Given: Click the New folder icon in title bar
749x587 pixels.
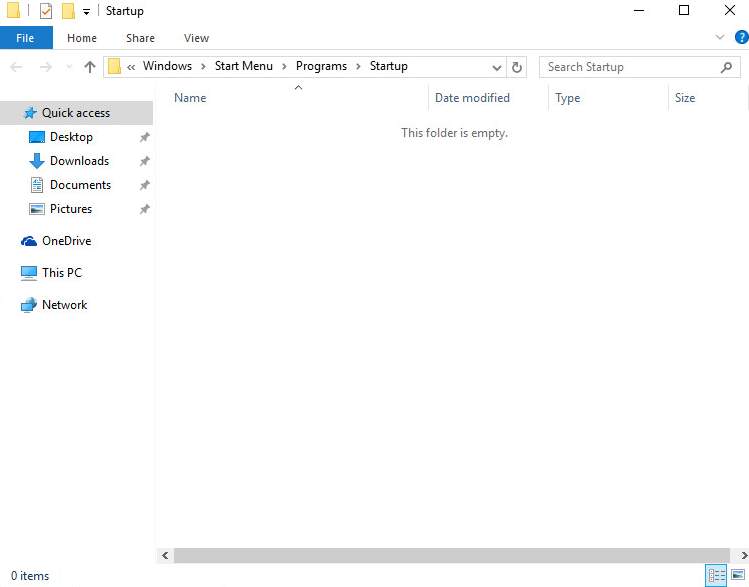Looking at the screenshot, I should [x=68, y=11].
